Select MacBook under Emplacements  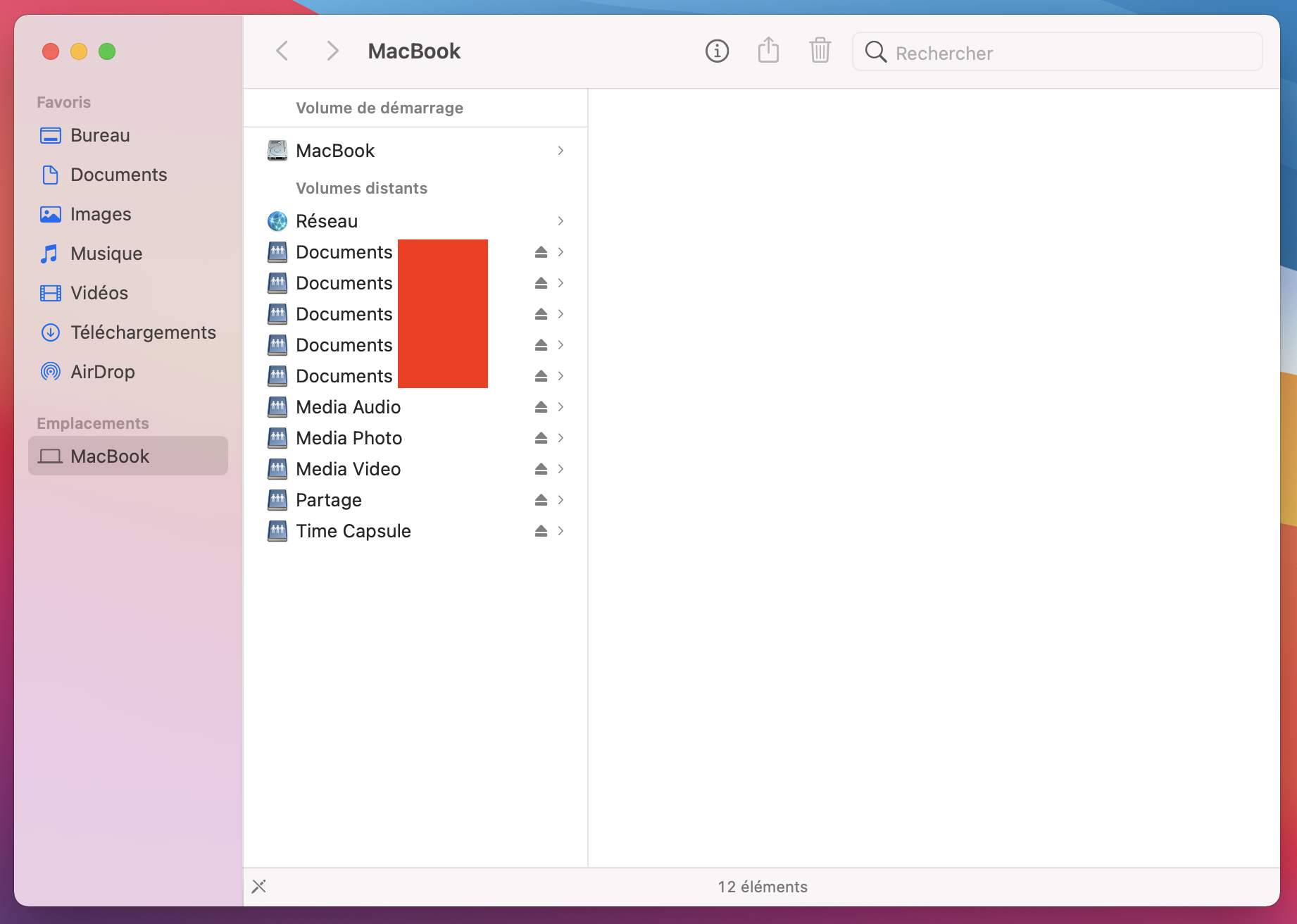(x=110, y=456)
